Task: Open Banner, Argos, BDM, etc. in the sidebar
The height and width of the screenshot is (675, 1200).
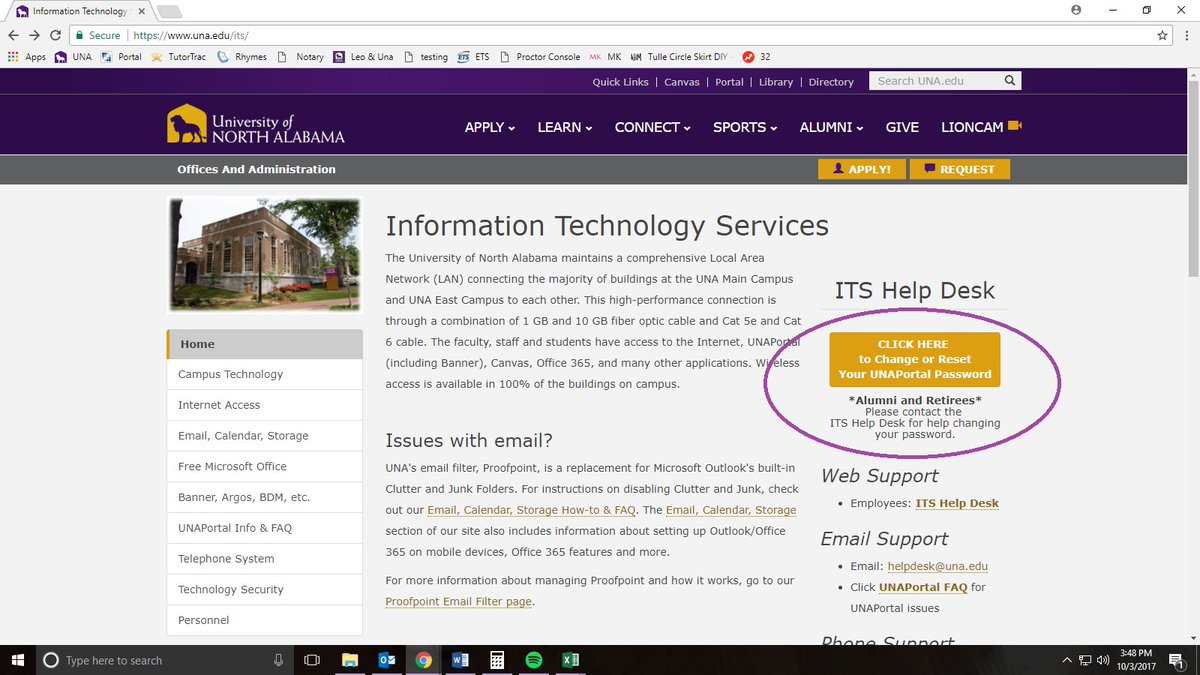Action: coord(264,497)
